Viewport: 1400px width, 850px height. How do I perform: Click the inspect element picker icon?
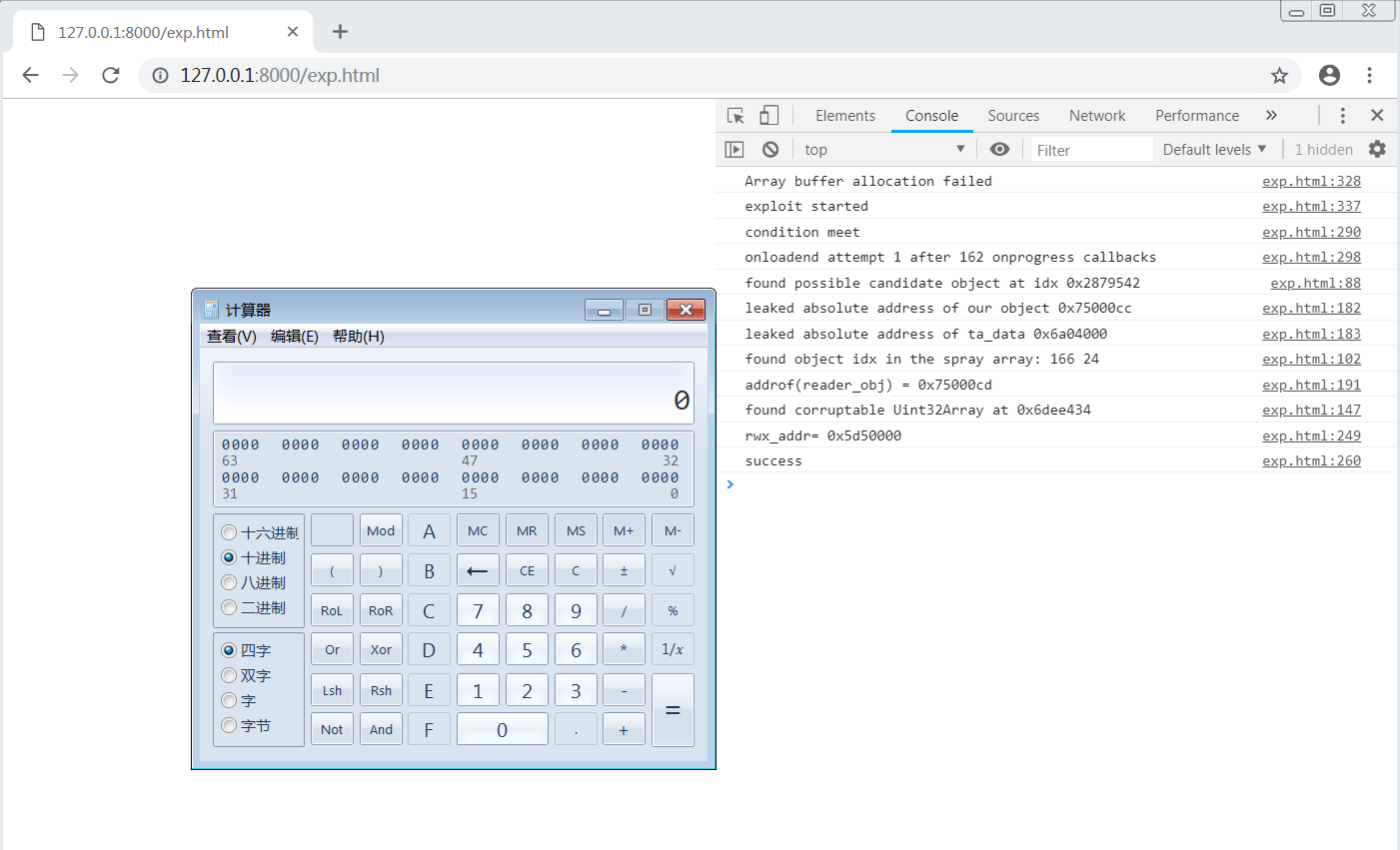(x=735, y=116)
